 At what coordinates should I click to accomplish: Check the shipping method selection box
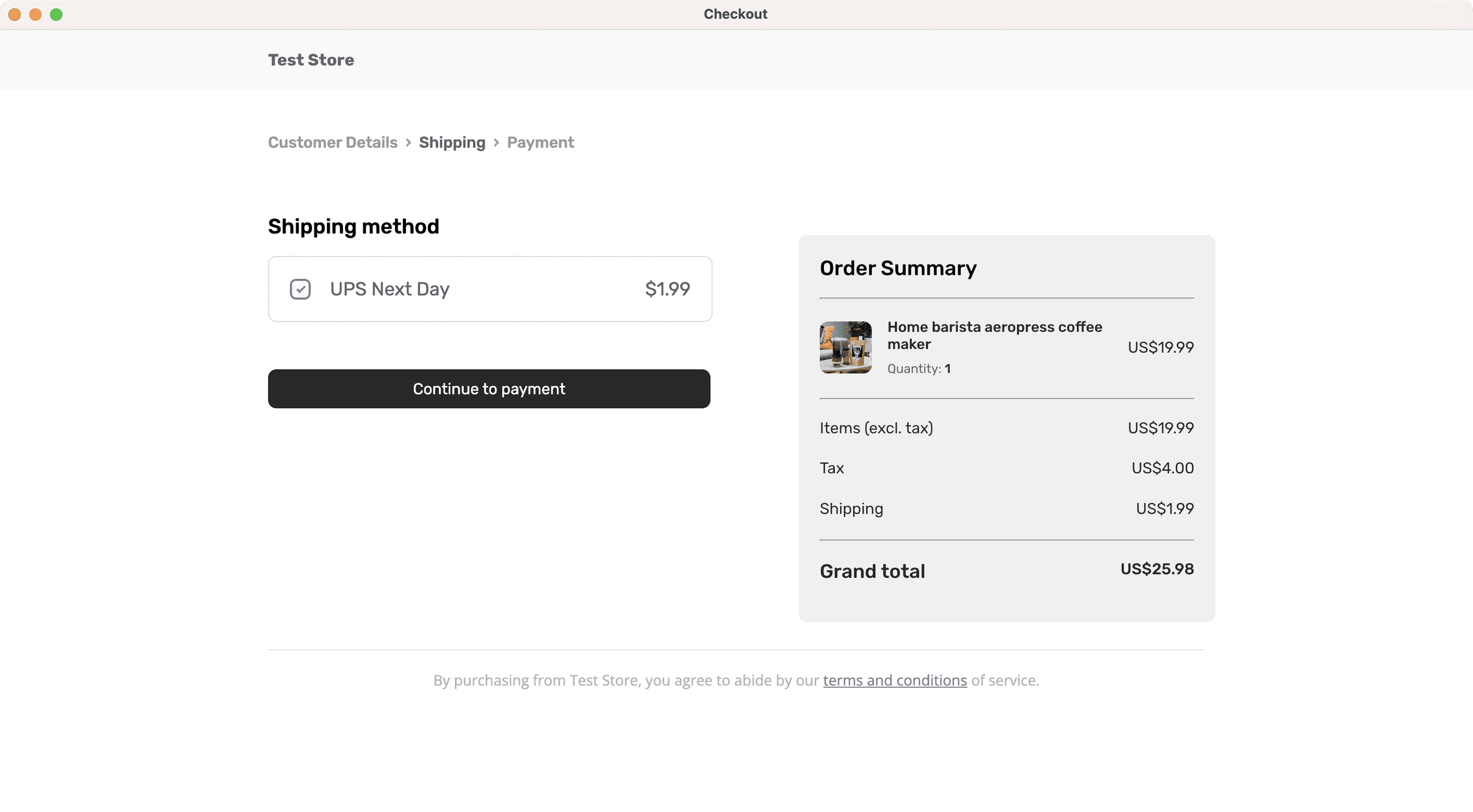pos(300,289)
